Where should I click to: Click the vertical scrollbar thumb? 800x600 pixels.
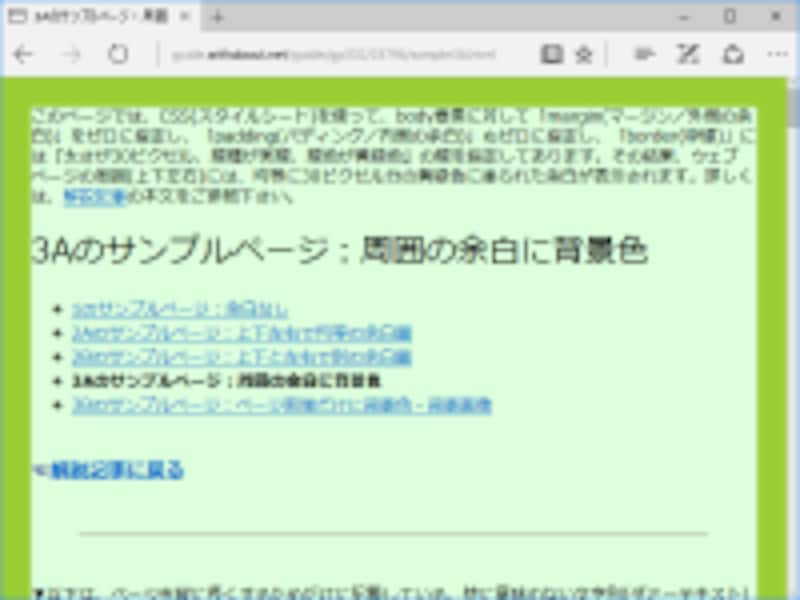coord(793,107)
